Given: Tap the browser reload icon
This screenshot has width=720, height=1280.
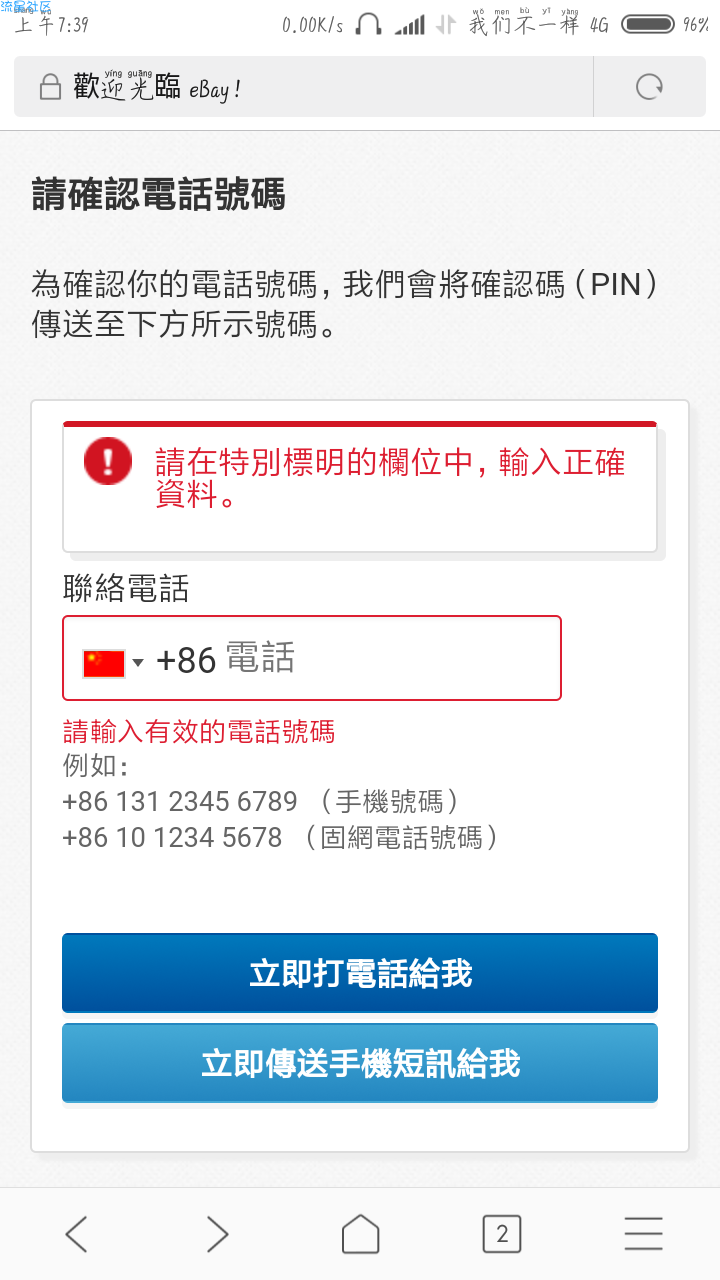Looking at the screenshot, I should click(x=649, y=88).
